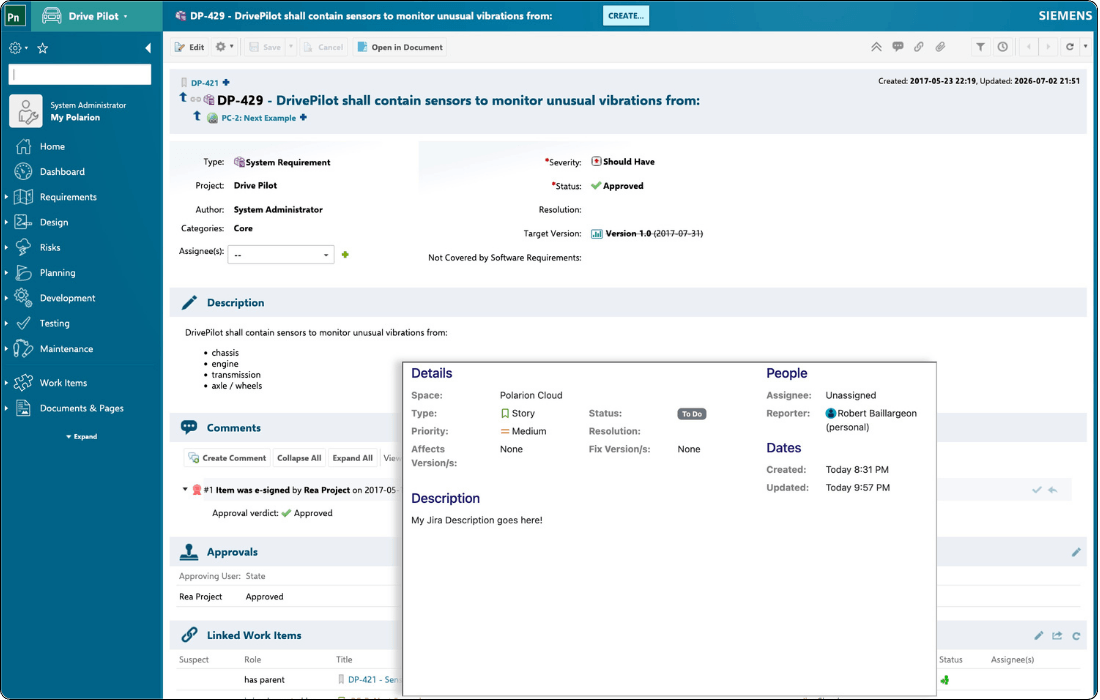Click Expand All comments button
1100x700 pixels.
point(352,458)
